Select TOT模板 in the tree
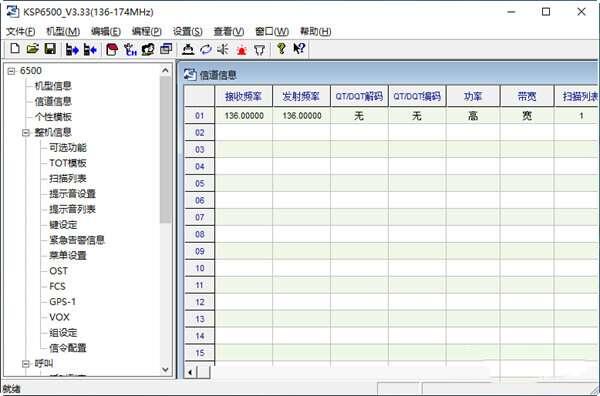 point(68,163)
